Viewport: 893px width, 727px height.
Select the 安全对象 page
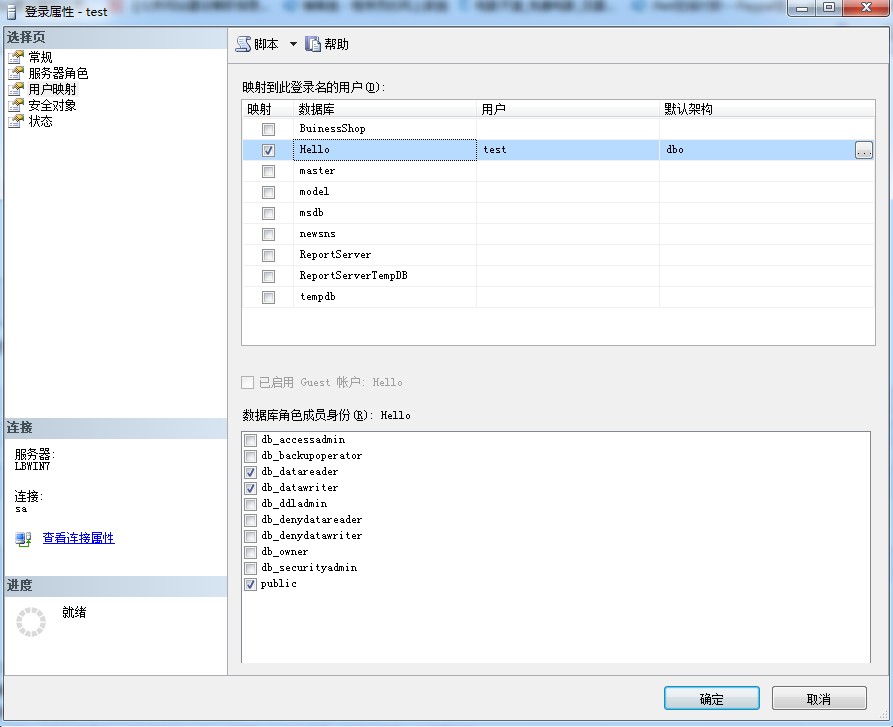click(52, 105)
